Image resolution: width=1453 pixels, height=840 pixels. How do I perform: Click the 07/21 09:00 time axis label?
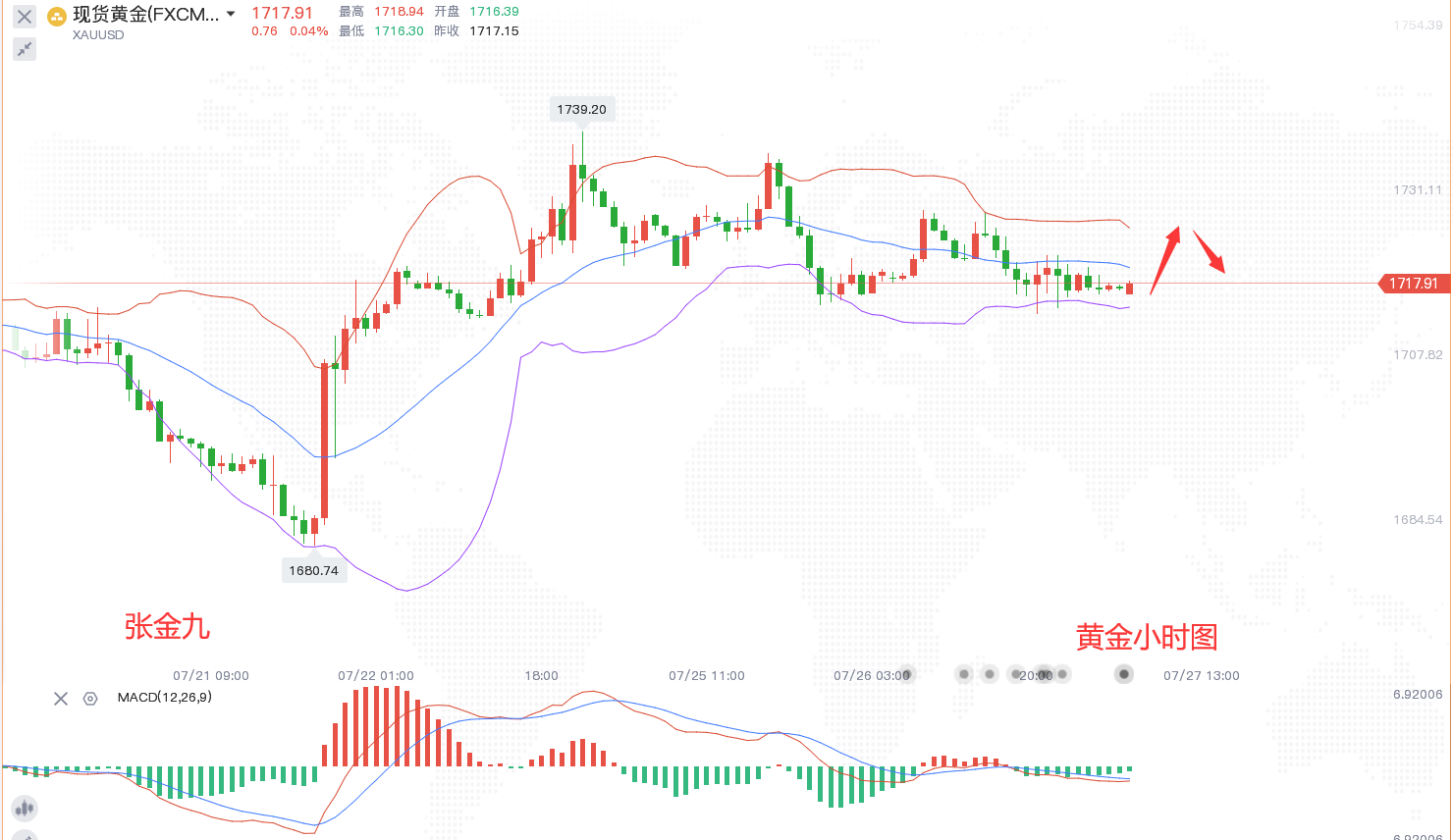point(211,676)
